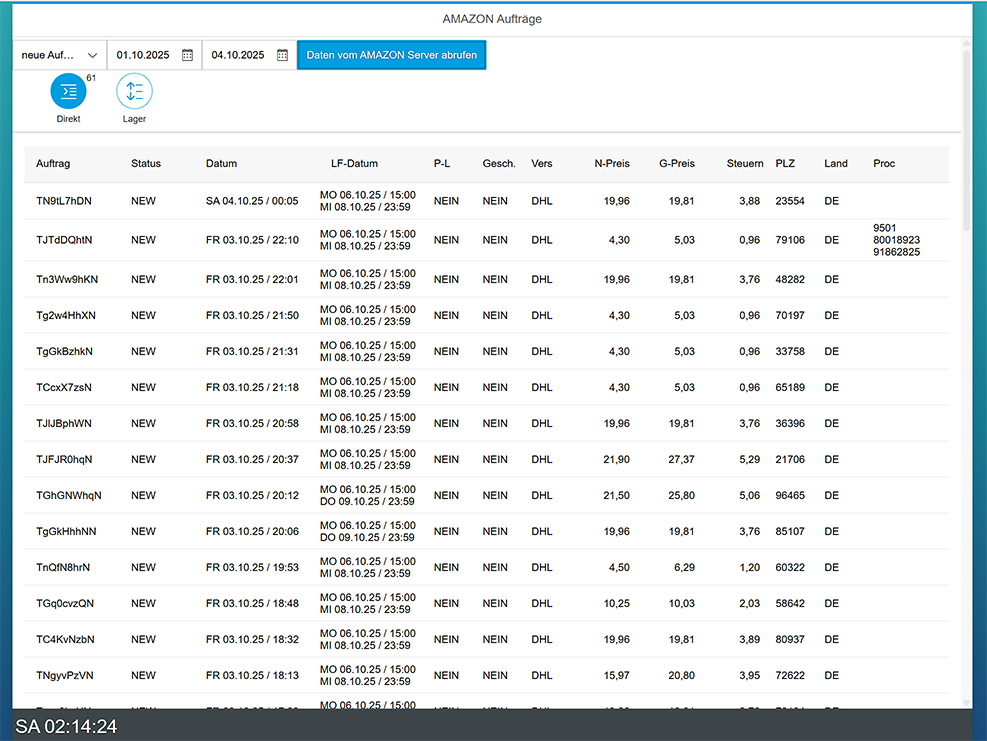Viewport: 987px width, 741px height.
Task: Click the PLZ column header
Action: (x=785, y=164)
